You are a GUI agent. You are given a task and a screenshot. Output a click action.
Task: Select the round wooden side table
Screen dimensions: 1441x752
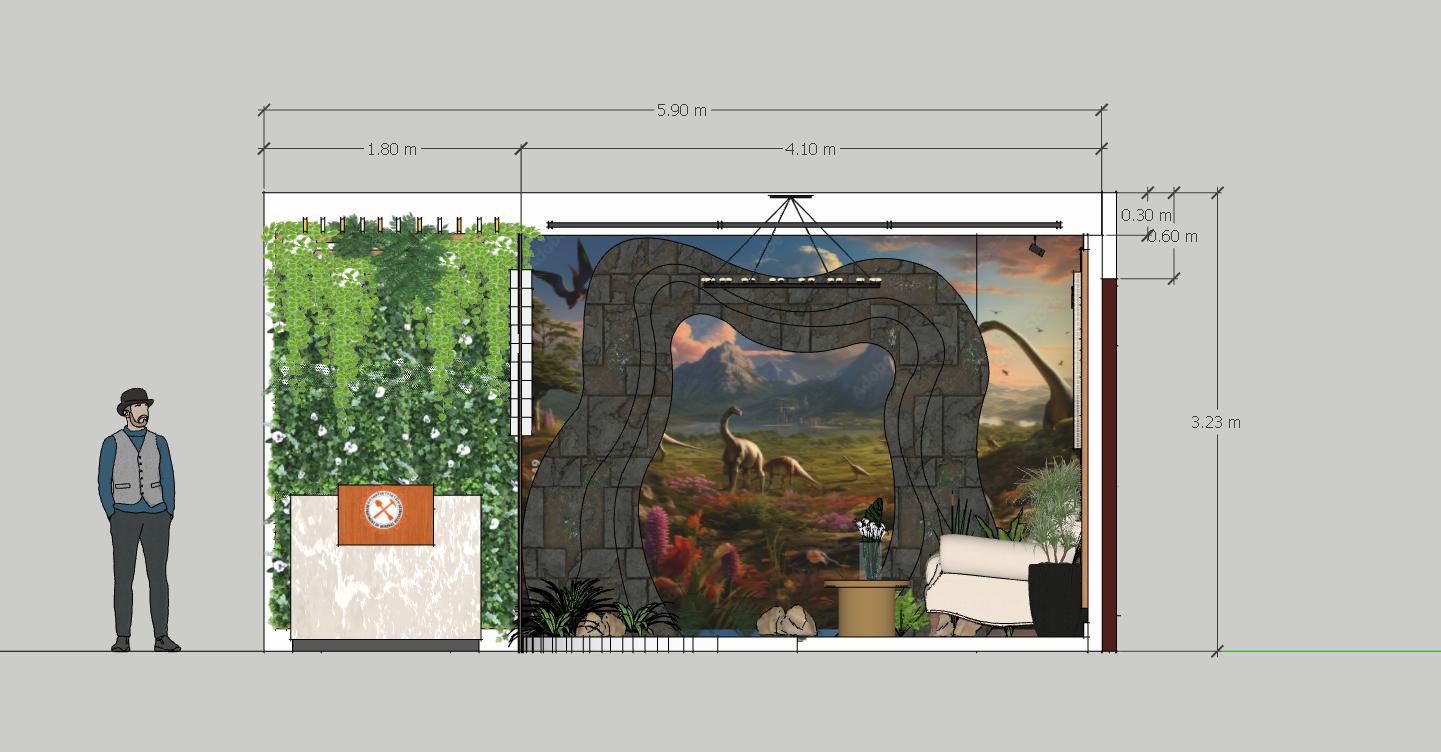(866, 608)
